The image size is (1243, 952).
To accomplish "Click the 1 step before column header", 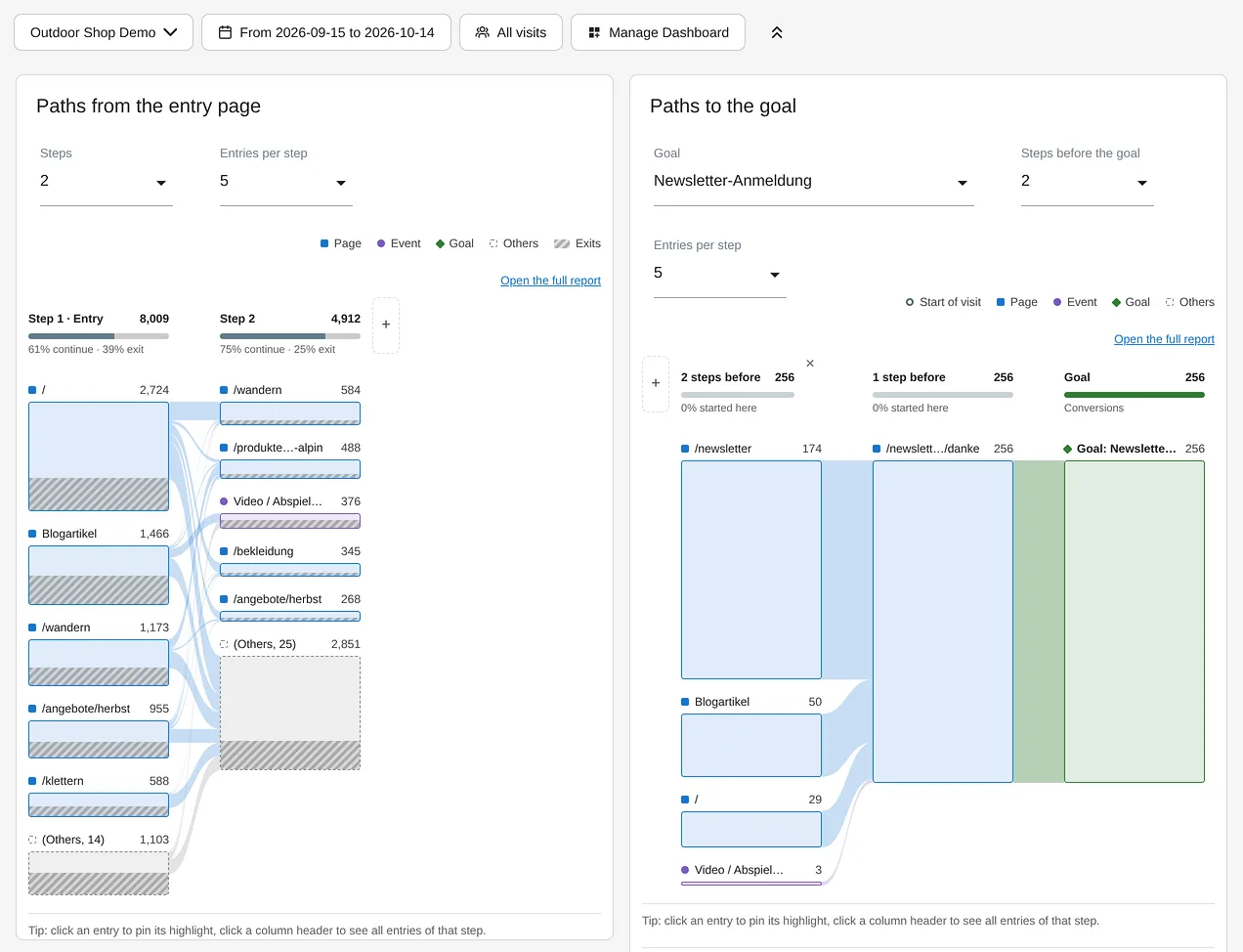I will point(943,391).
